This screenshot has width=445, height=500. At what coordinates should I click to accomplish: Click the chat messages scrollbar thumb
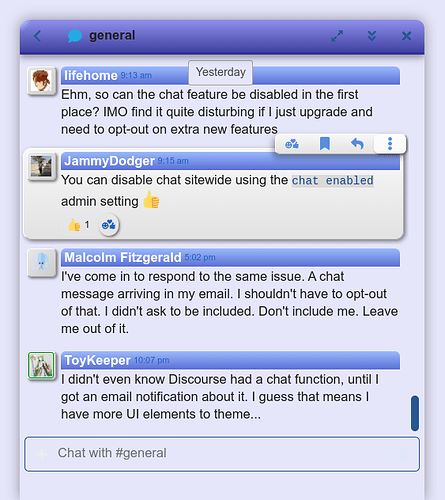[415, 413]
